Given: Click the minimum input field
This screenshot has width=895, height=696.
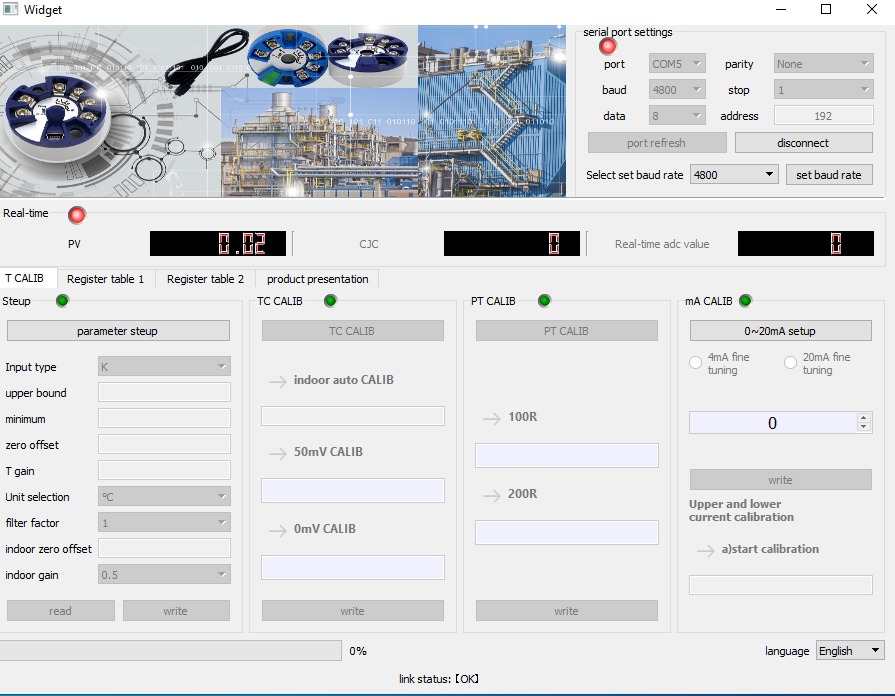Looking at the screenshot, I should click(x=164, y=418).
